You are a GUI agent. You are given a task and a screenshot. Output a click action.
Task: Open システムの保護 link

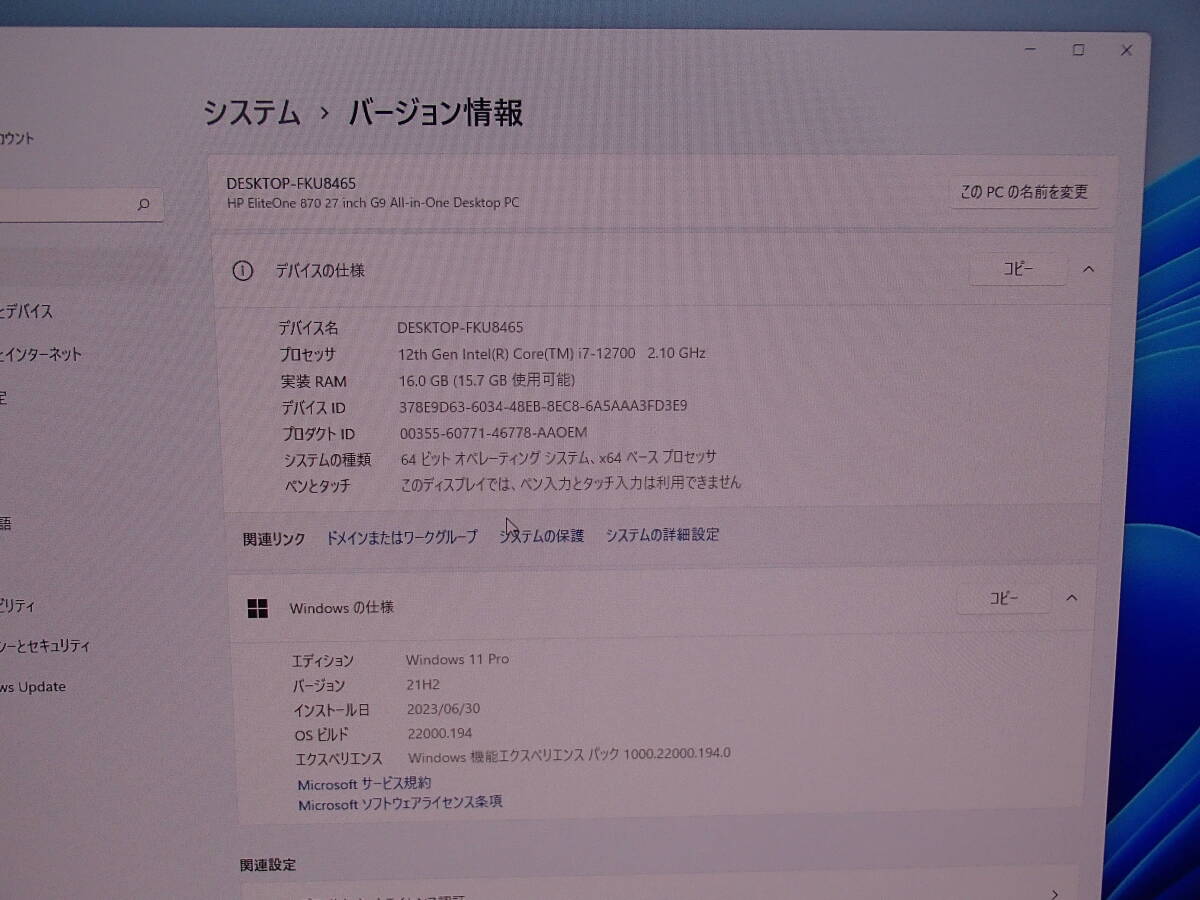tap(541, 536)
